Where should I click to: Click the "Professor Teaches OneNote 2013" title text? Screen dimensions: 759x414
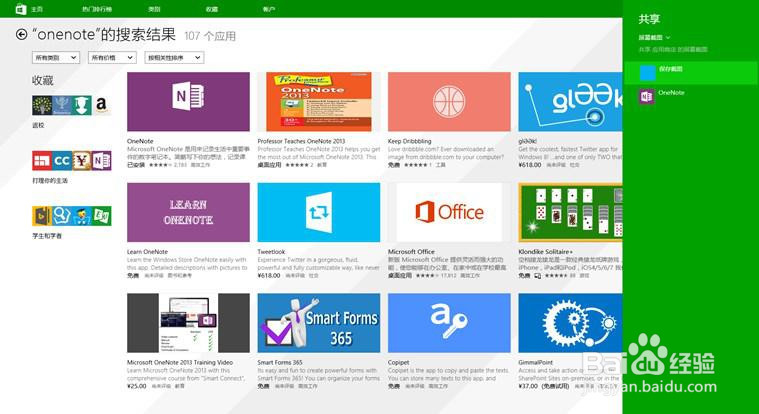(301, 141)
